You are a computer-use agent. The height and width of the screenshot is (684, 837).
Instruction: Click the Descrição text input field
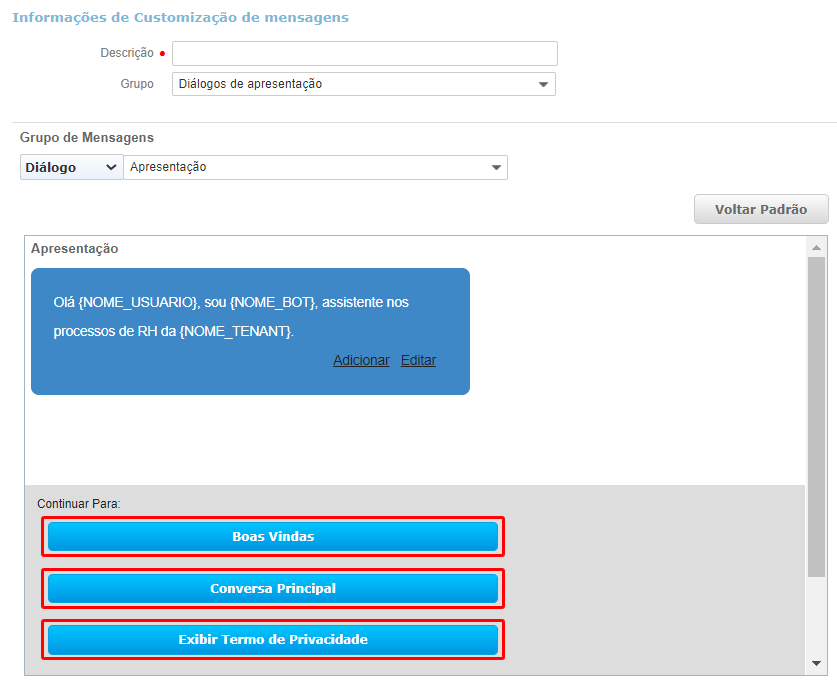[364, 53]
